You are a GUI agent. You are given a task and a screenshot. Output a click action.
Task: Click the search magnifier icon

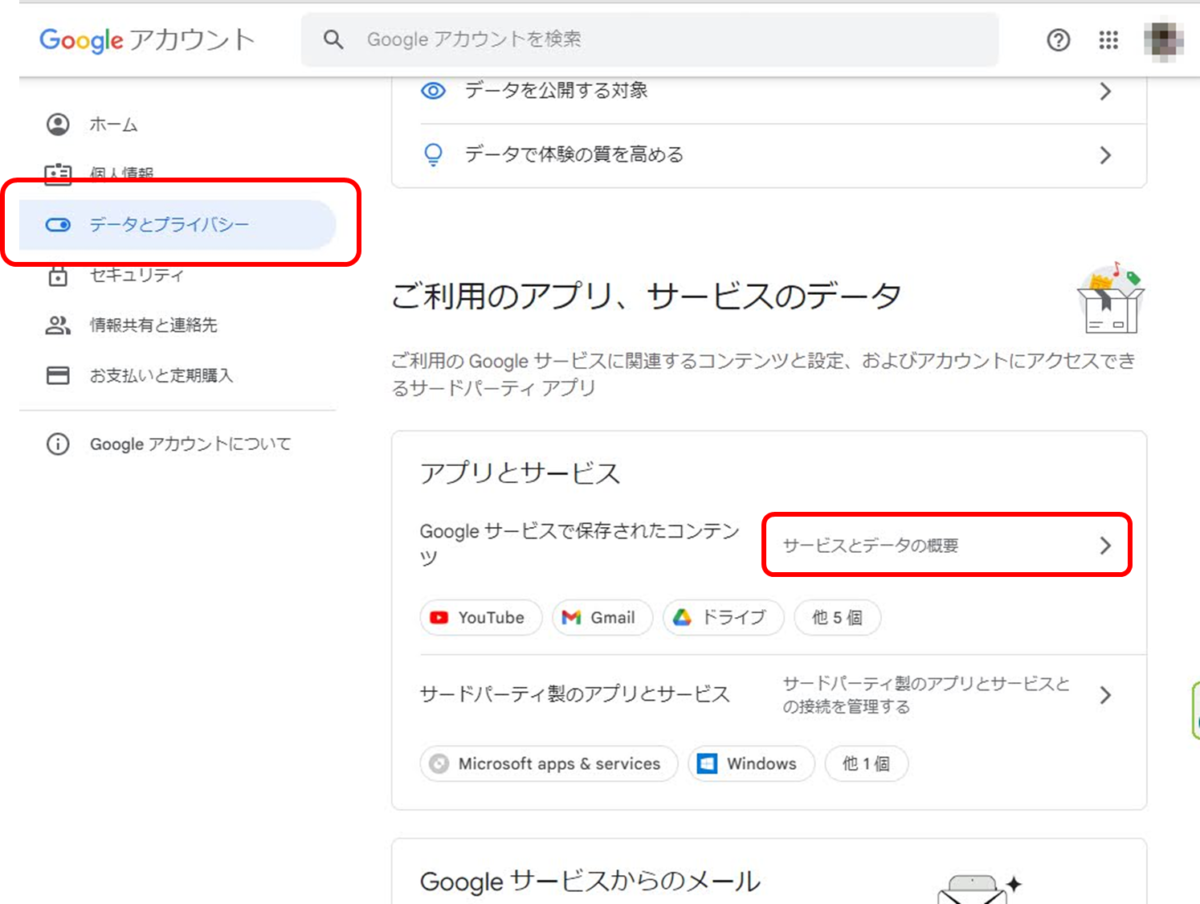pyautogui.click(x=334, y=40)
